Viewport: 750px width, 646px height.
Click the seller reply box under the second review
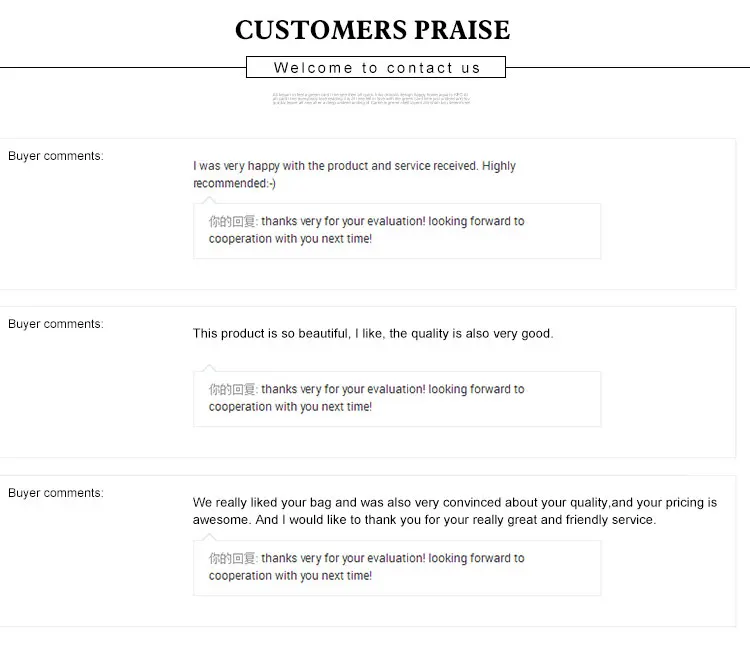(x=396, y=399)
